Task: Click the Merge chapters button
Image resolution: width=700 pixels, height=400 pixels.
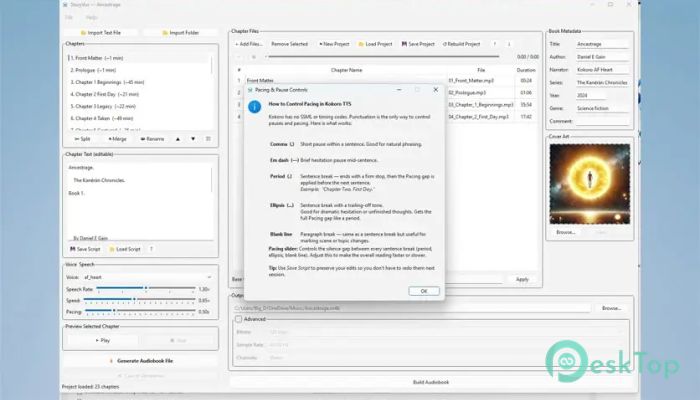Action: coord(117,139)
